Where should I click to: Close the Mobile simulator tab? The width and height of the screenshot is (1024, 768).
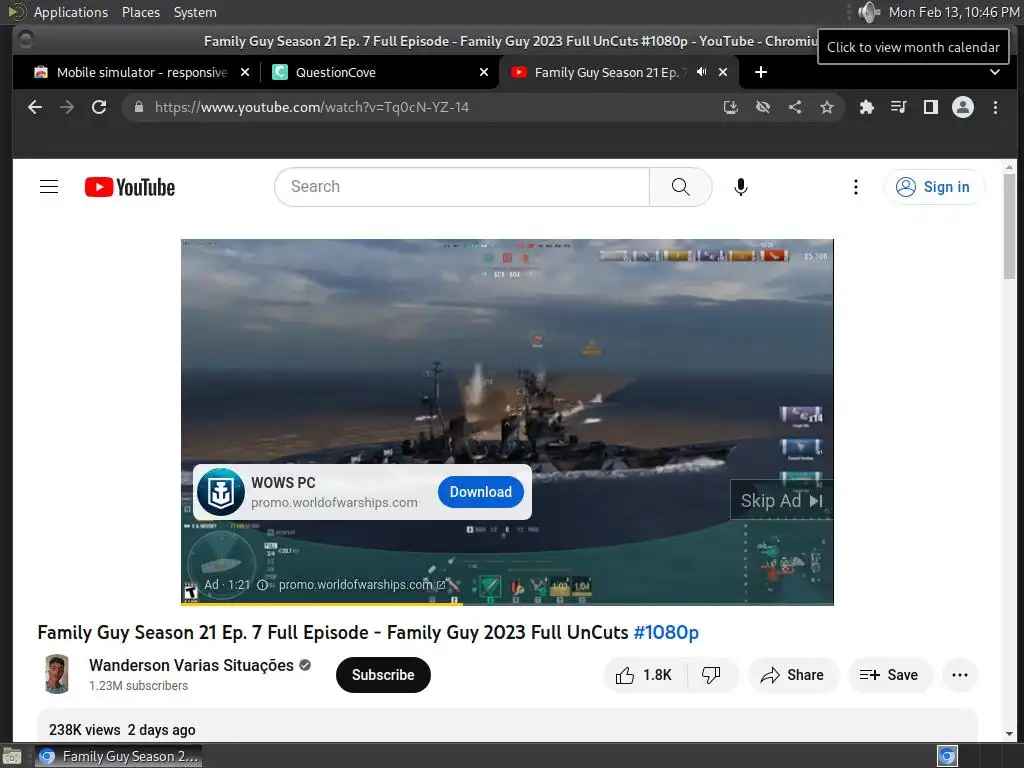click(245, 72)
